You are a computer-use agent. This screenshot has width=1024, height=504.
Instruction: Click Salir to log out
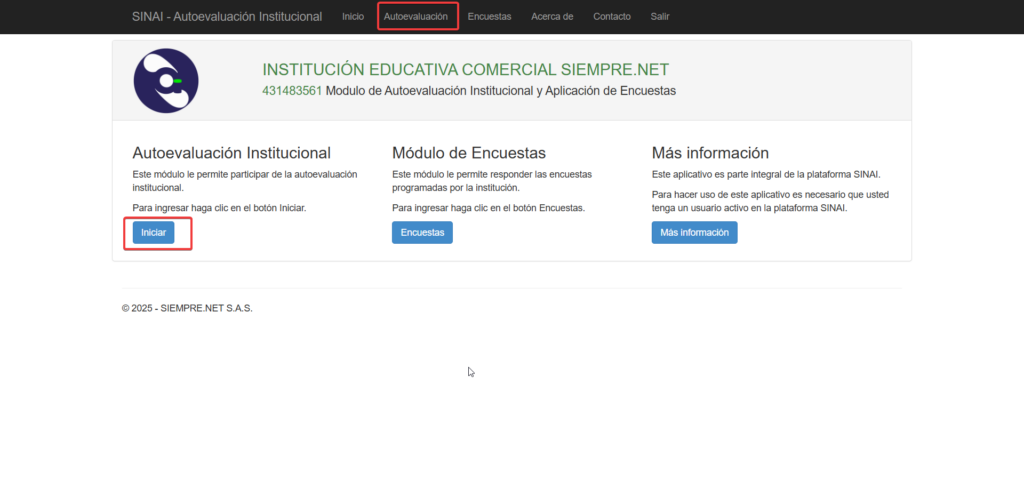tap(660, 16)
